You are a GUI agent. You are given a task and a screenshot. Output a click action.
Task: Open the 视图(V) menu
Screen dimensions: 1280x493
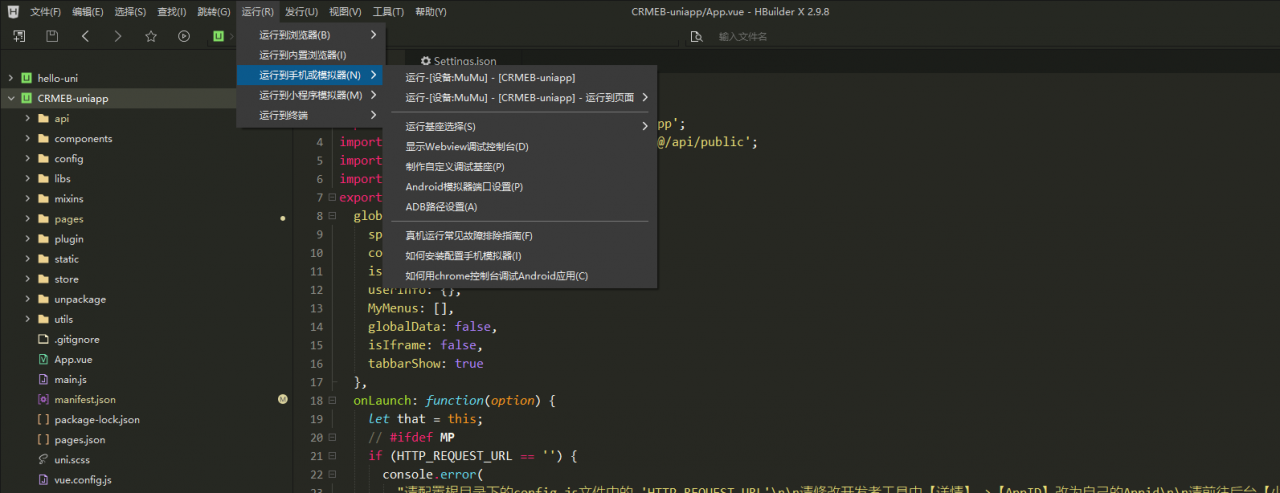(345, 12)
